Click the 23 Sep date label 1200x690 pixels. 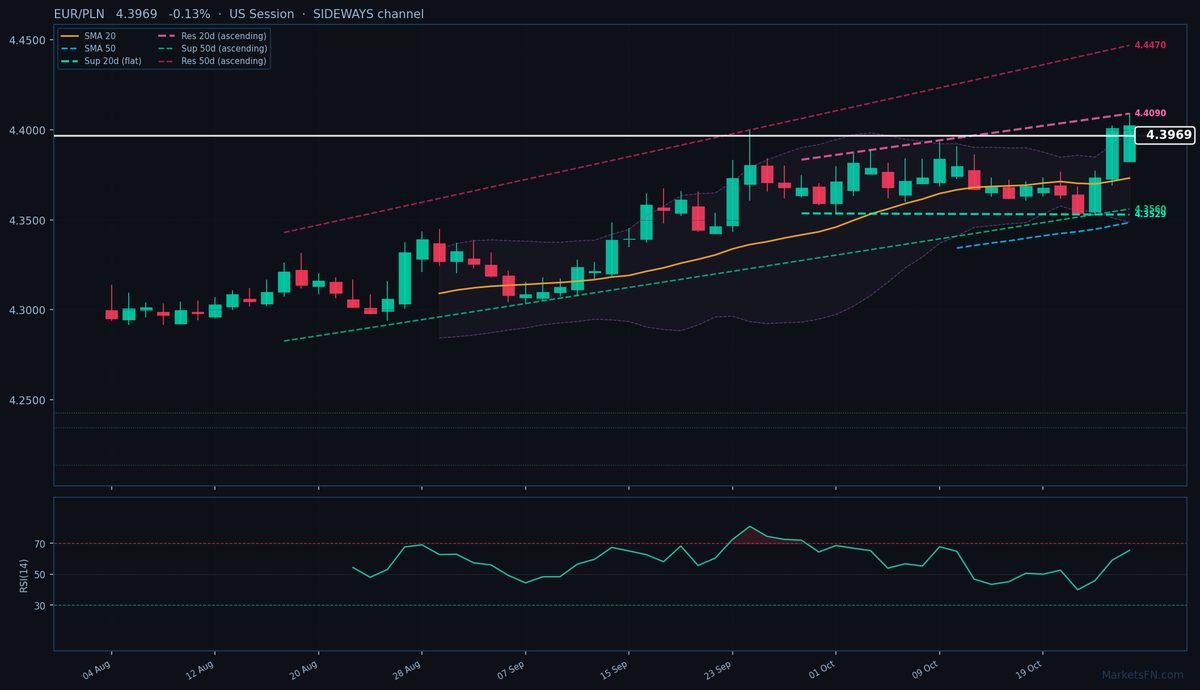[x=718, y=669]
